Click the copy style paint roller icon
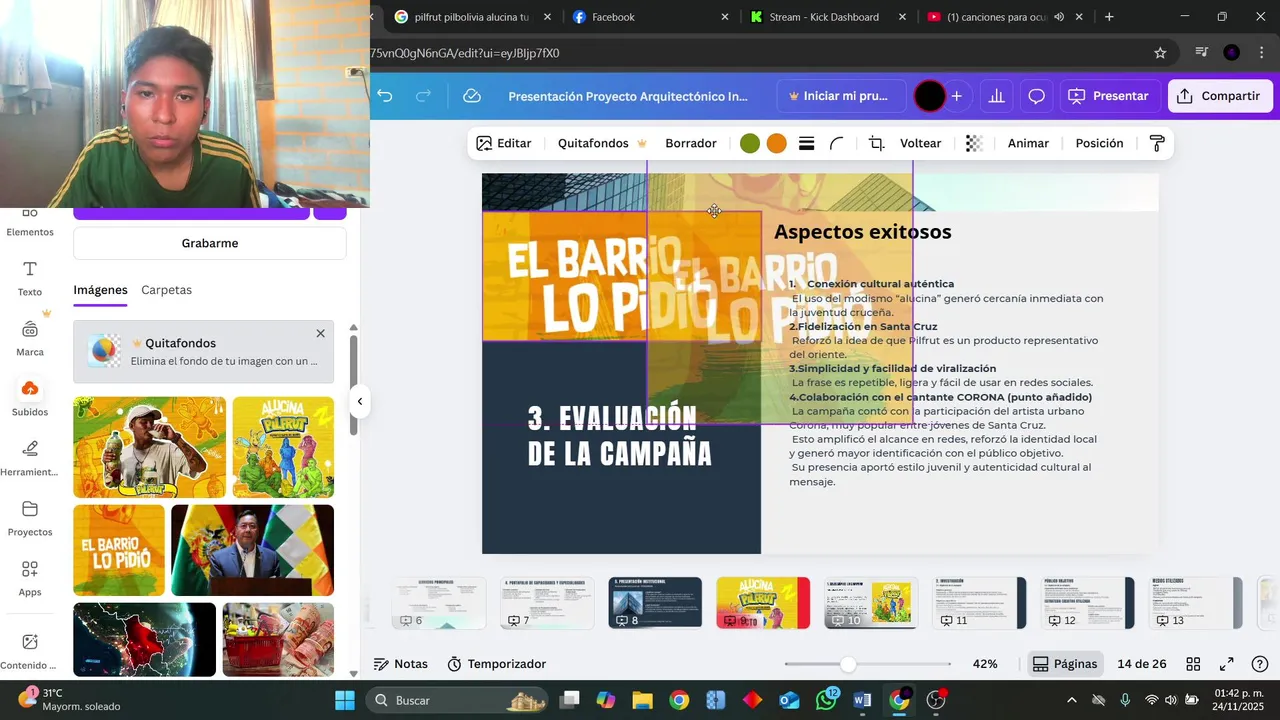 click(1157, 143)
